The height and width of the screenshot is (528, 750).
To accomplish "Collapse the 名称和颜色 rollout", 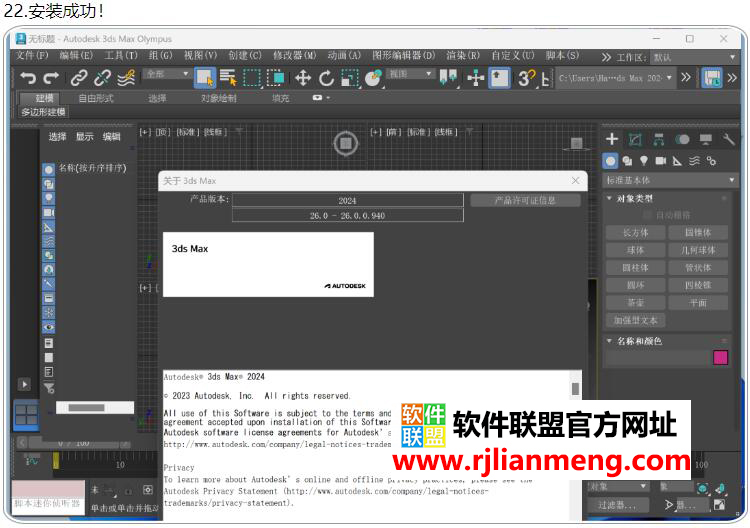I will 609,341.
